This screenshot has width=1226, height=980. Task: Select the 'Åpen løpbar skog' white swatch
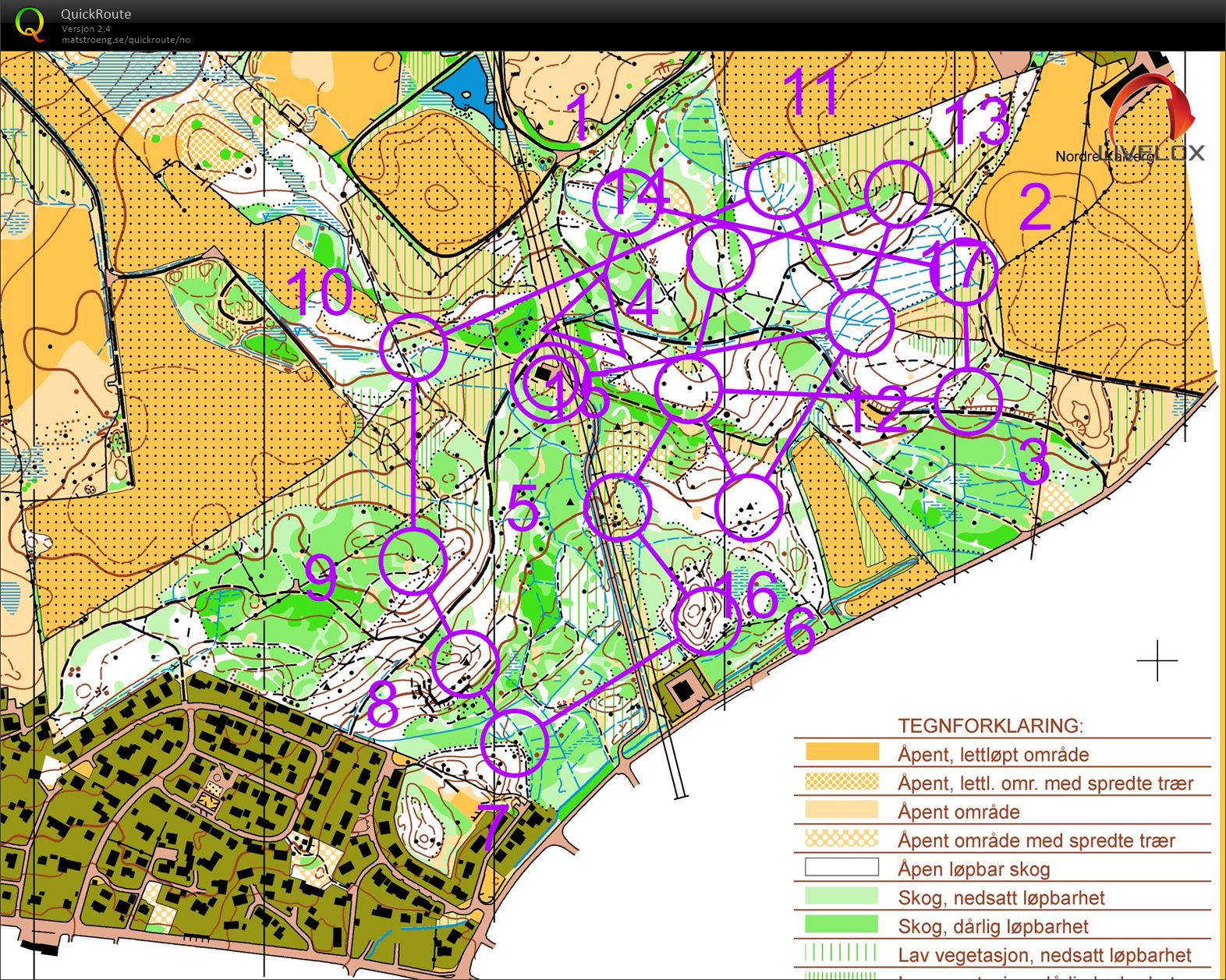click(x=842, y=867)
